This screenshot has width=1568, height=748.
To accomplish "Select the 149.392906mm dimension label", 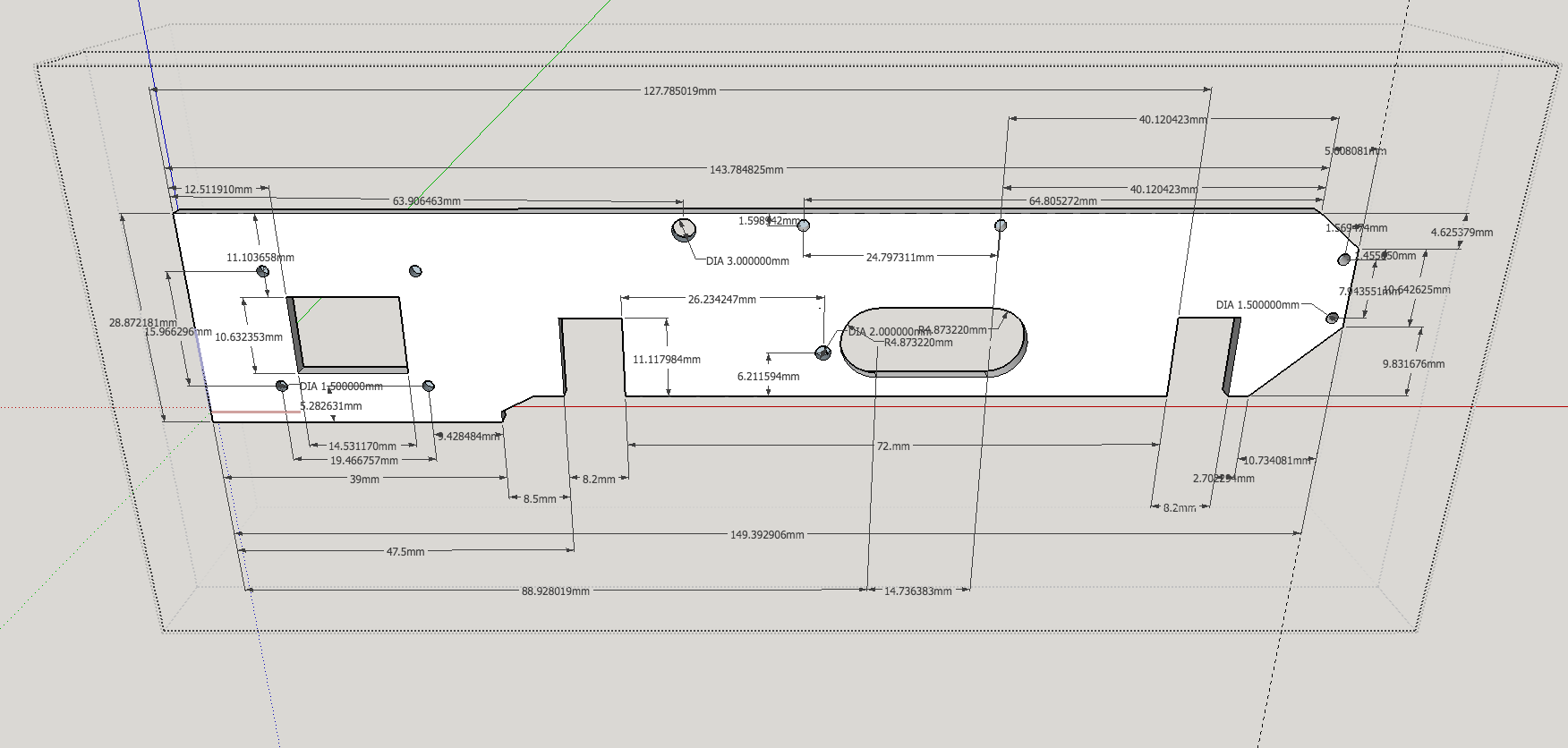I will [x=767, y=535].
